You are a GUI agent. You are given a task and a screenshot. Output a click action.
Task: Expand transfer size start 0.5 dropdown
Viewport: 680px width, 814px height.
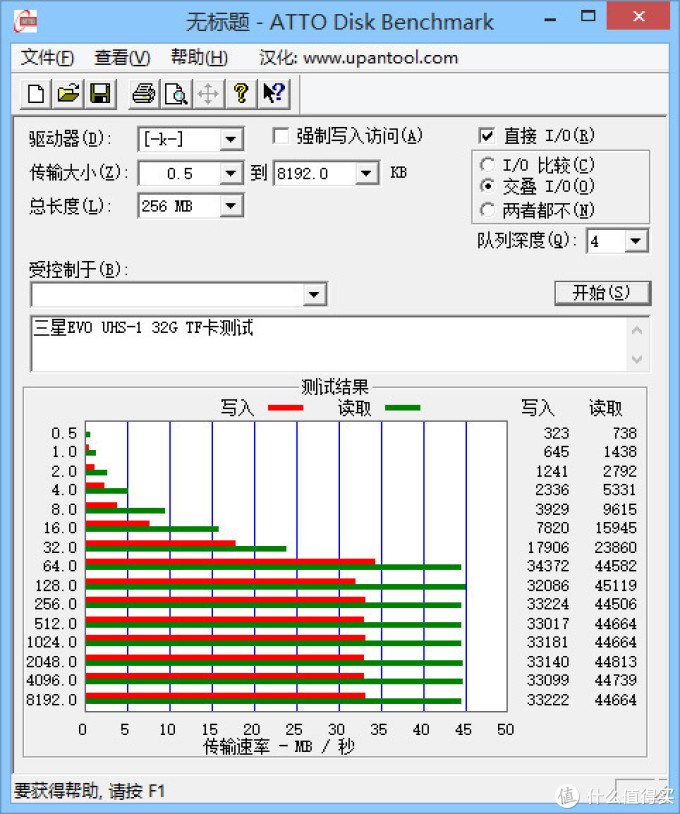click(230, 173)
